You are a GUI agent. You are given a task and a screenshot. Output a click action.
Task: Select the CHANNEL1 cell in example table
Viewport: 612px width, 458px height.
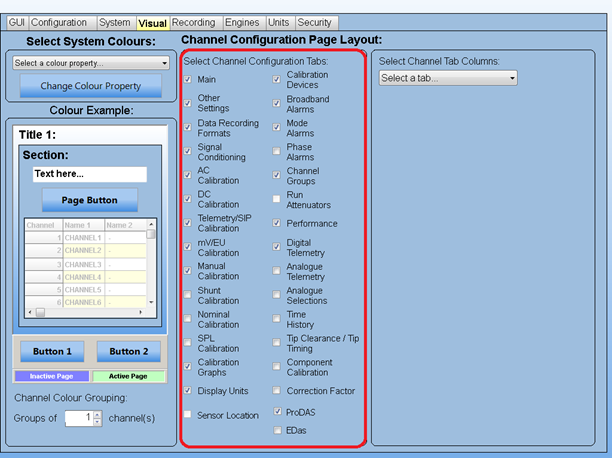[x=84, y=238]
